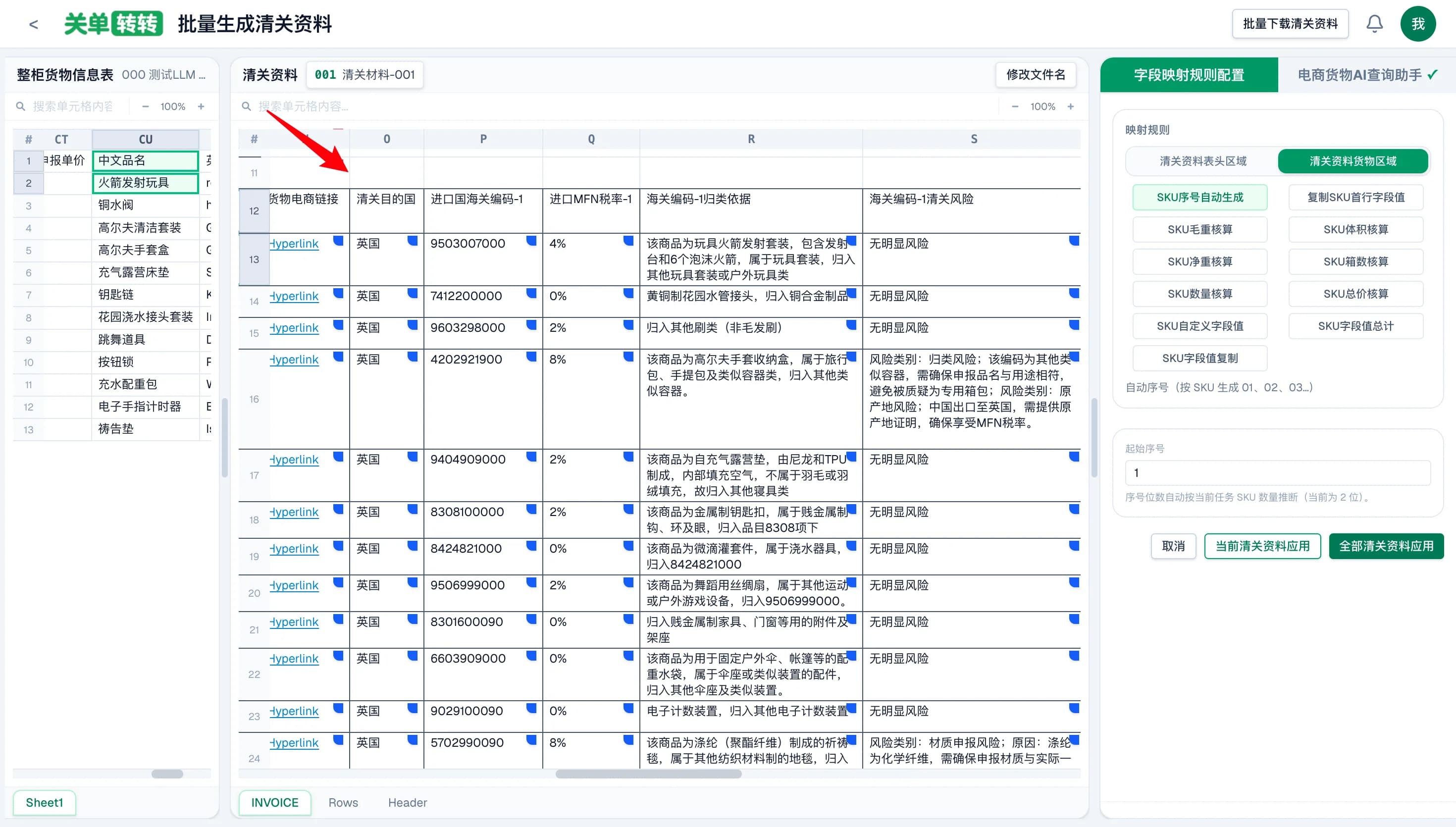Click 当前清关资料应用 button
1456x827 pixels.
click(x=1262, y=546)
